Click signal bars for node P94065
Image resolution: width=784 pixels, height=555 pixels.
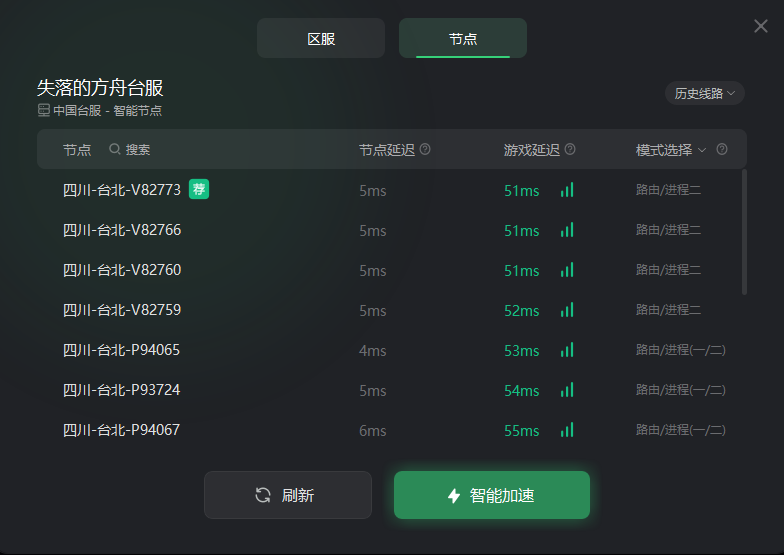pyautogui.click(x=567, y=350)
